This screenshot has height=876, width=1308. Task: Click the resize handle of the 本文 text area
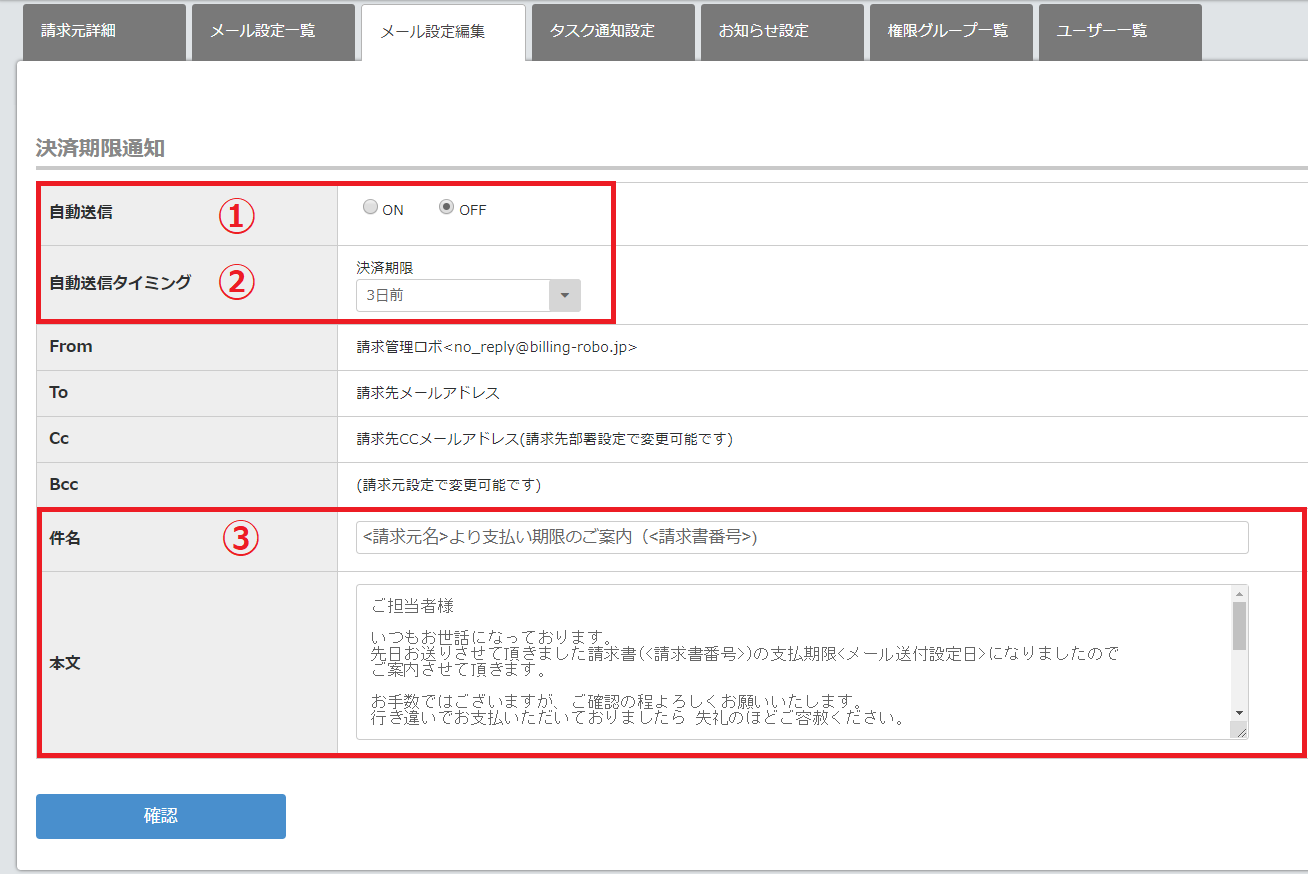click(x=1240, y=732)
